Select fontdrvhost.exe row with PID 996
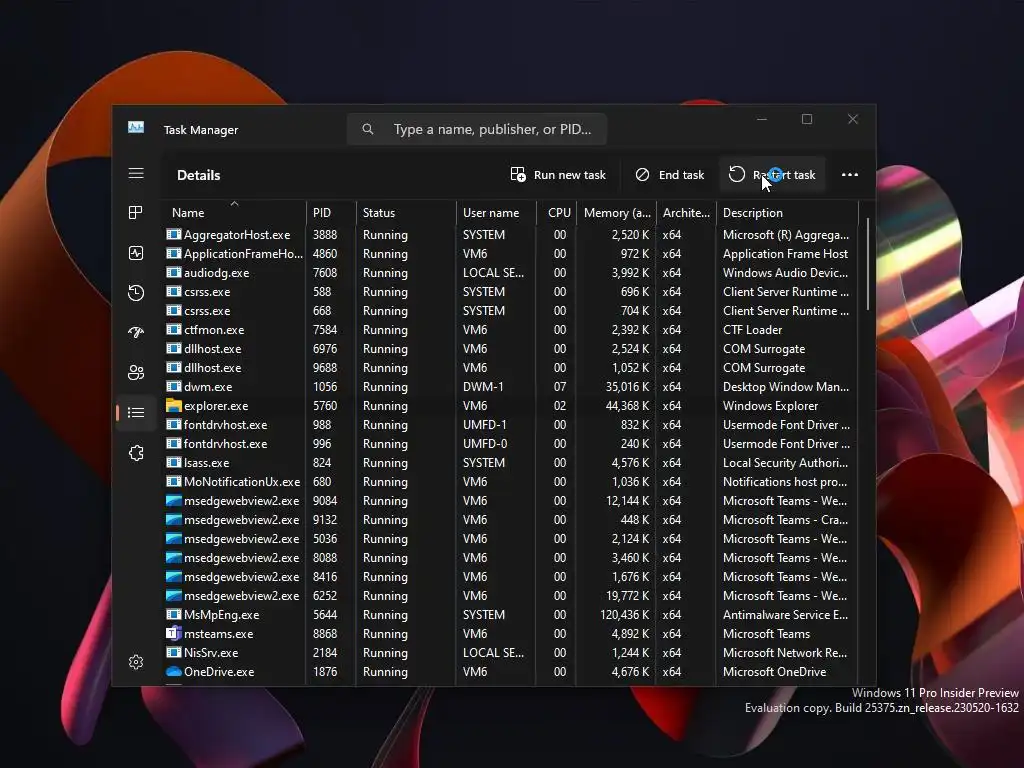Screen dimensions: 1024x768 tap(511, 443)
